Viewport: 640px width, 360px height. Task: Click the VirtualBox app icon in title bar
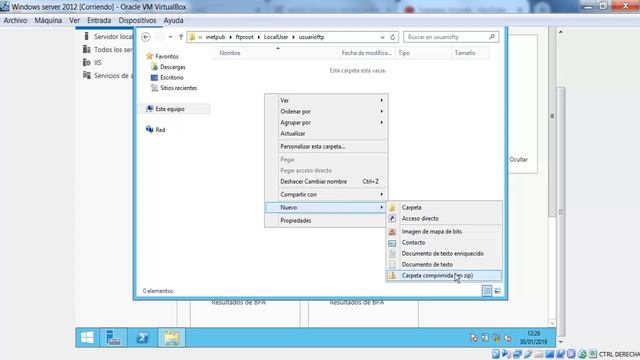[x=5, y=7]
